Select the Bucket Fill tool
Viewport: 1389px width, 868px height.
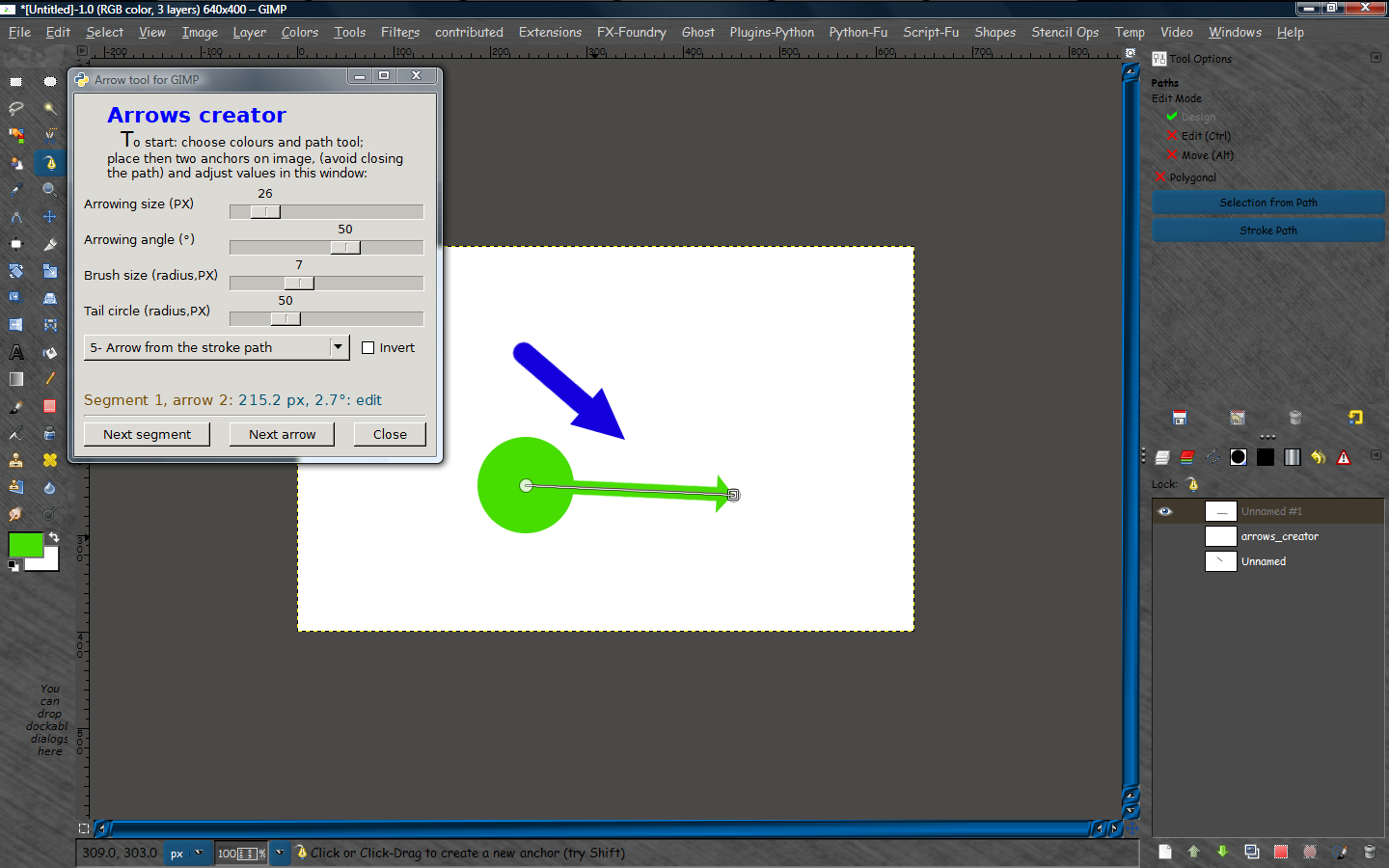[50, 351]
